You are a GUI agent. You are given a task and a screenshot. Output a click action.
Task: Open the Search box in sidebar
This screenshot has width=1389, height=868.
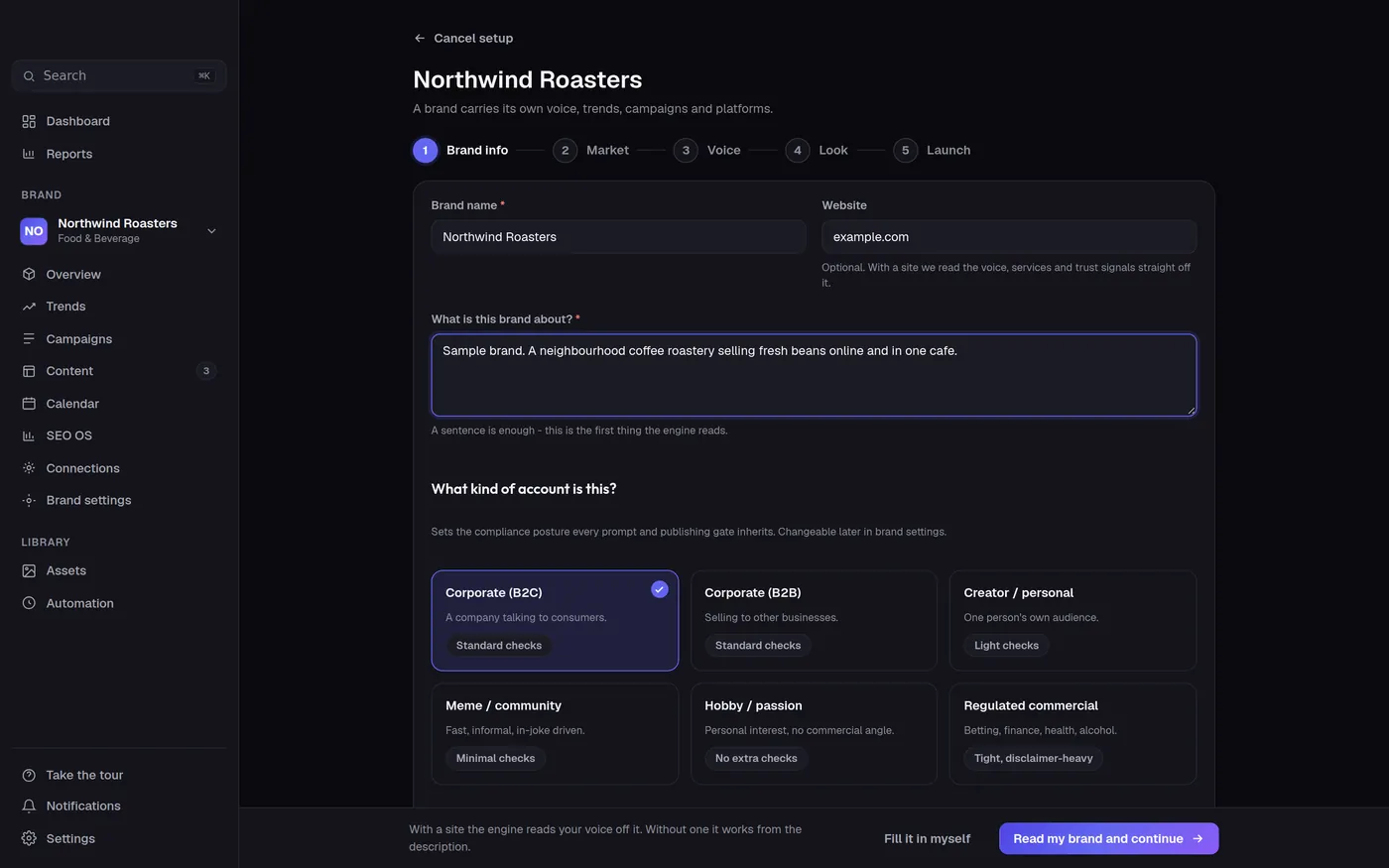pos(119,75)
